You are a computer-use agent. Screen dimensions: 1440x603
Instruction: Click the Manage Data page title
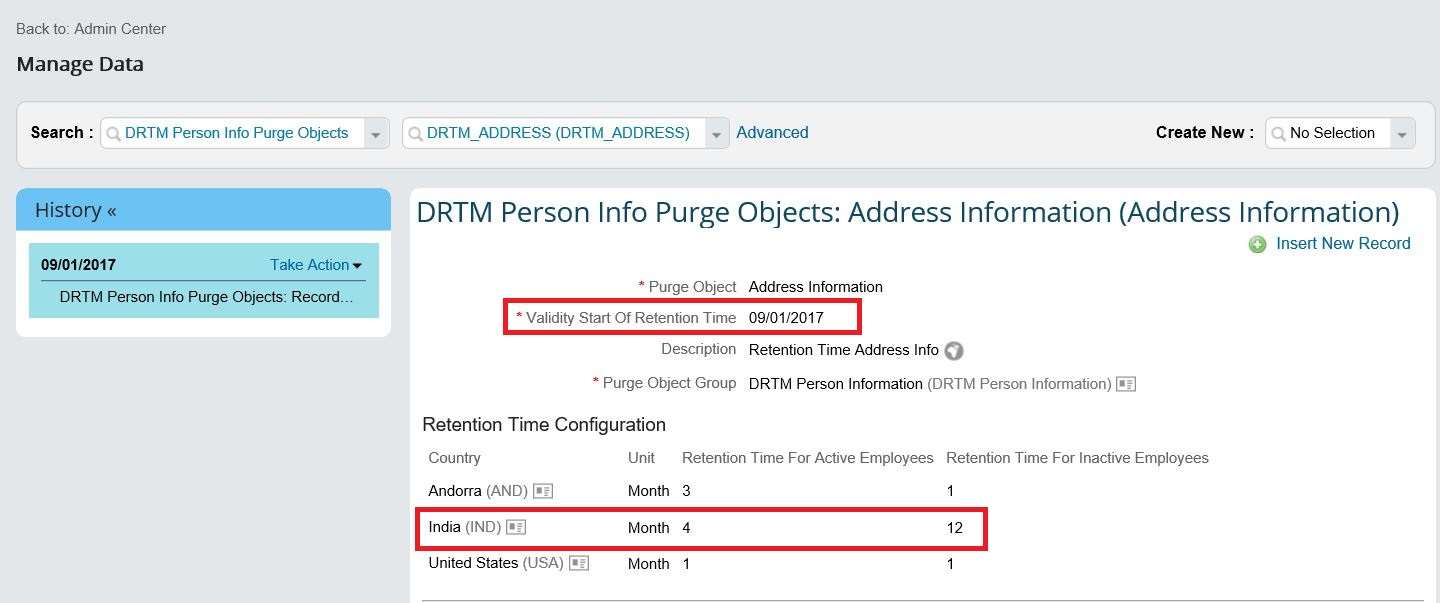click(80, 64)
